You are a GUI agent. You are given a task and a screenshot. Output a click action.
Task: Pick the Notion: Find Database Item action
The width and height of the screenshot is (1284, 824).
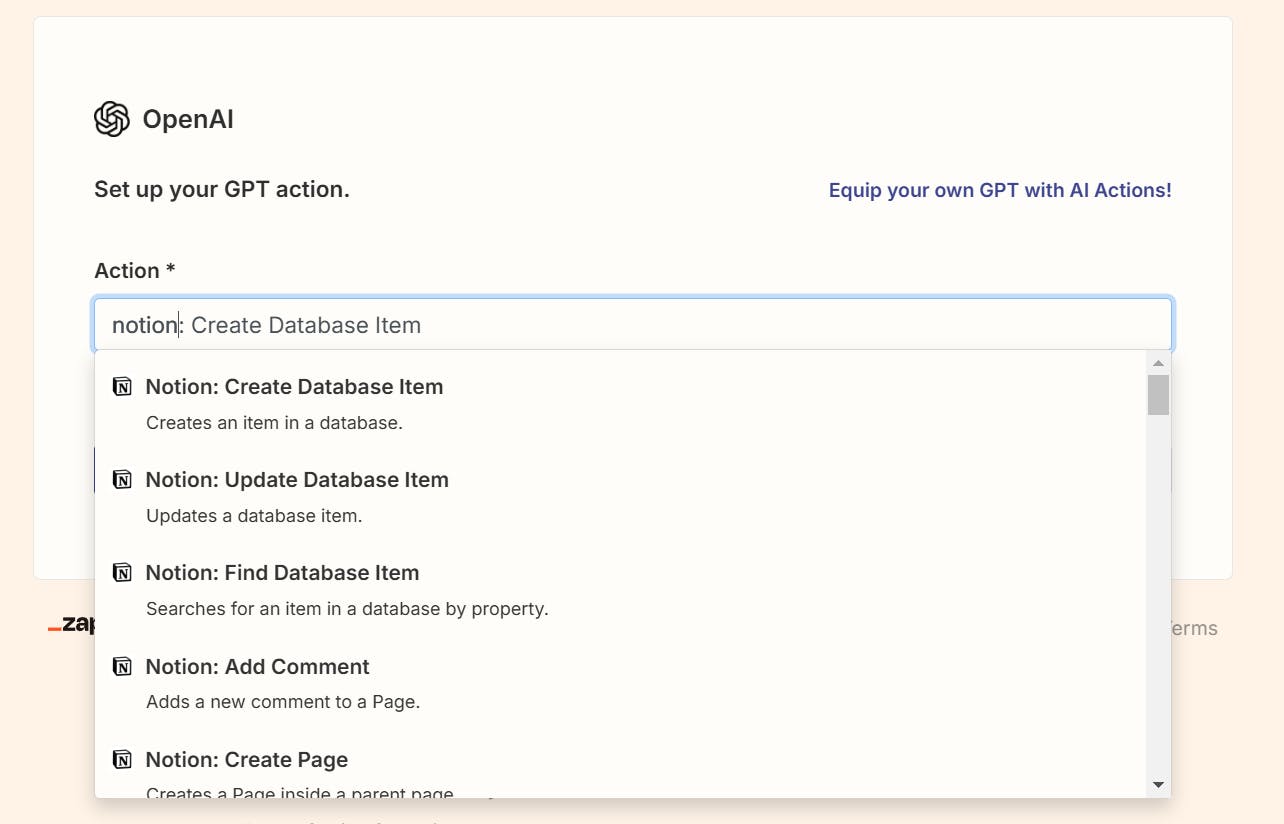pos(282,573)
